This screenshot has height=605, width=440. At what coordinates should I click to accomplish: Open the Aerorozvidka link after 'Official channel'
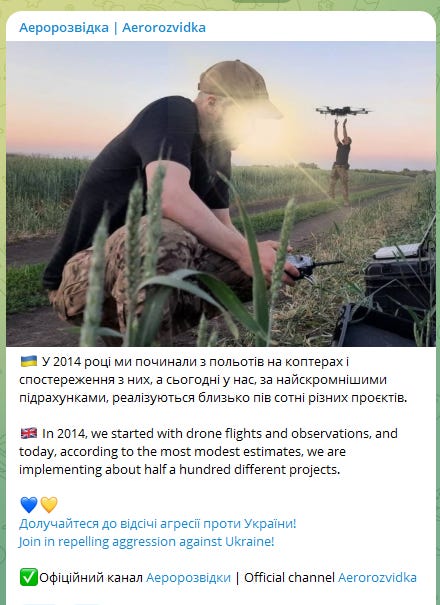[377, 578]
